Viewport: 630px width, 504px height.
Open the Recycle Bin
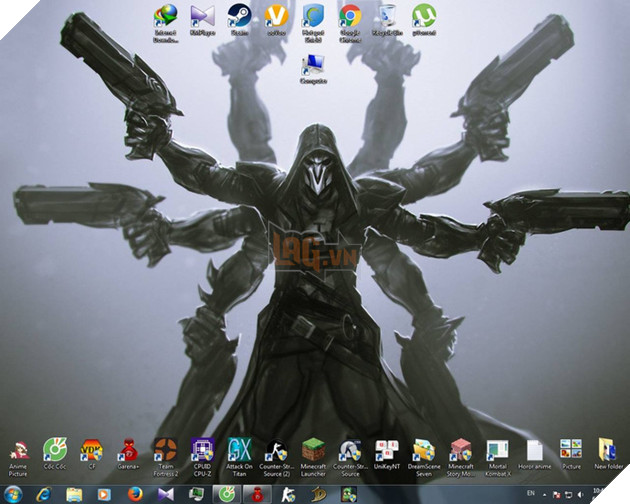pos(387,19)
